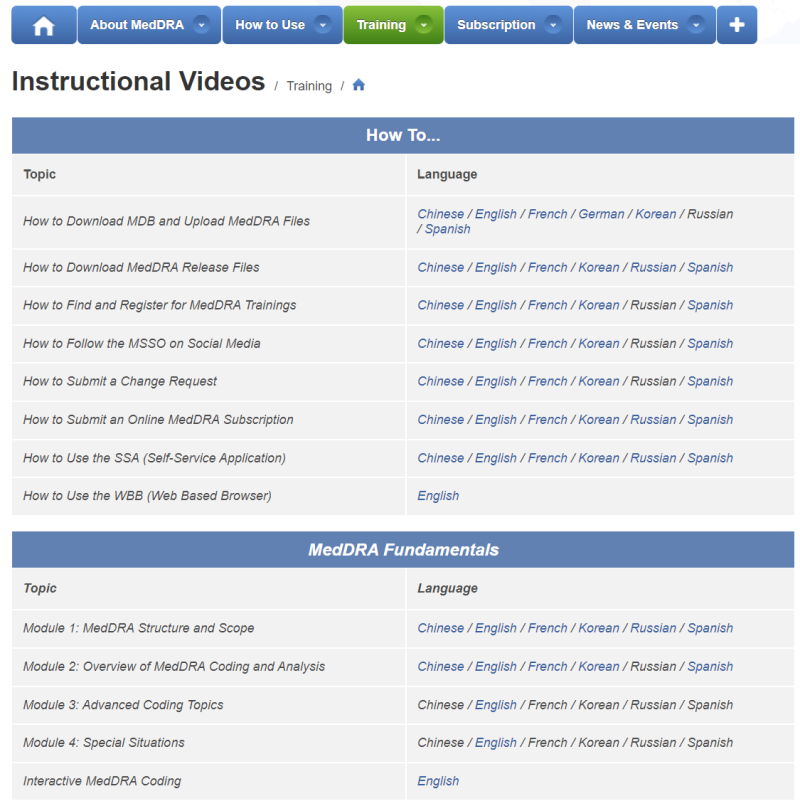Open German video for Download MDB and Upload Files

601,214
